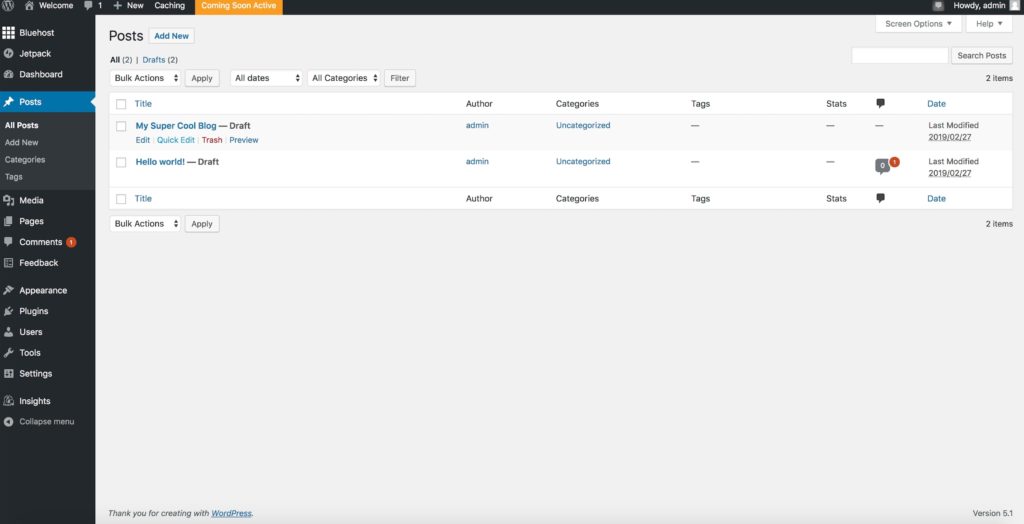The width and height of the screenshot is (1024, 524).
Task: Check the box for Hello world! post
Action: tap(121, 162)
